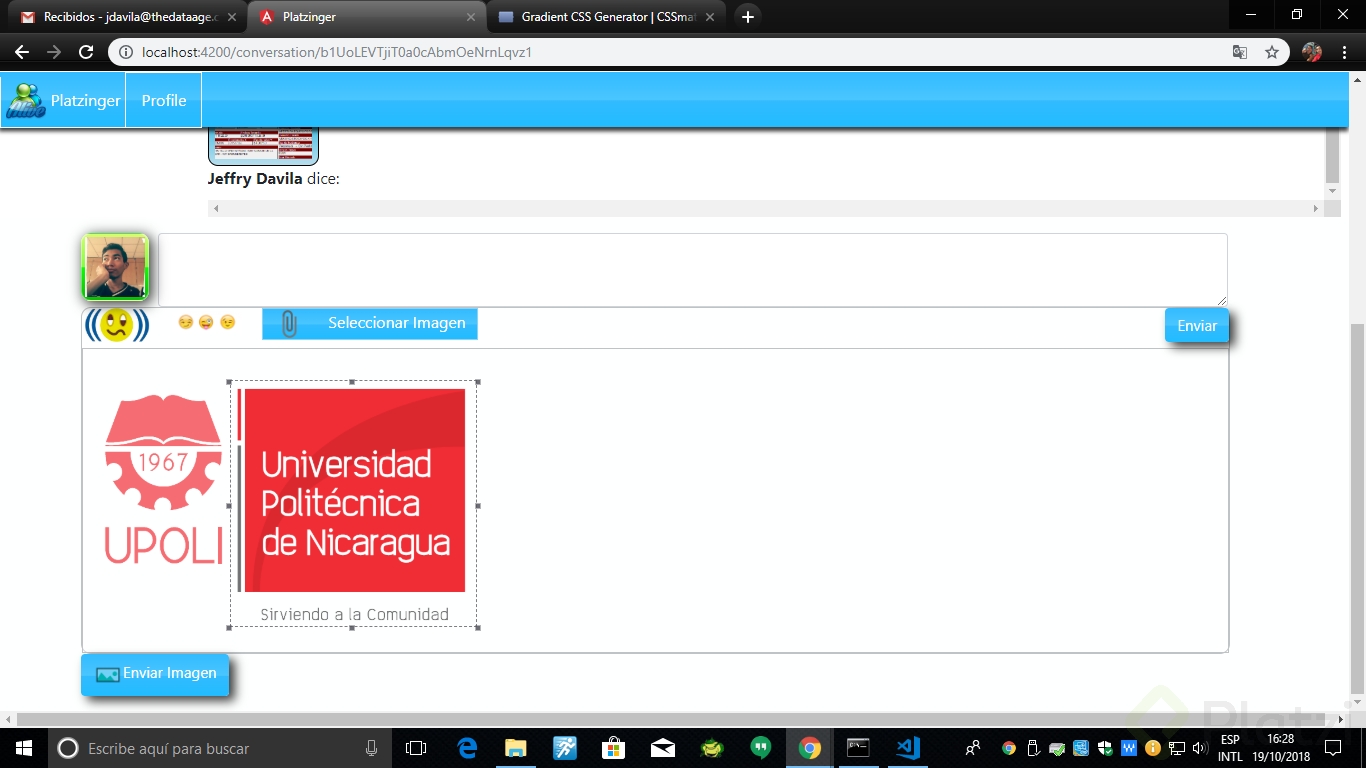Click the image thumbnail above Jeffry Davila

coord(263,146)
